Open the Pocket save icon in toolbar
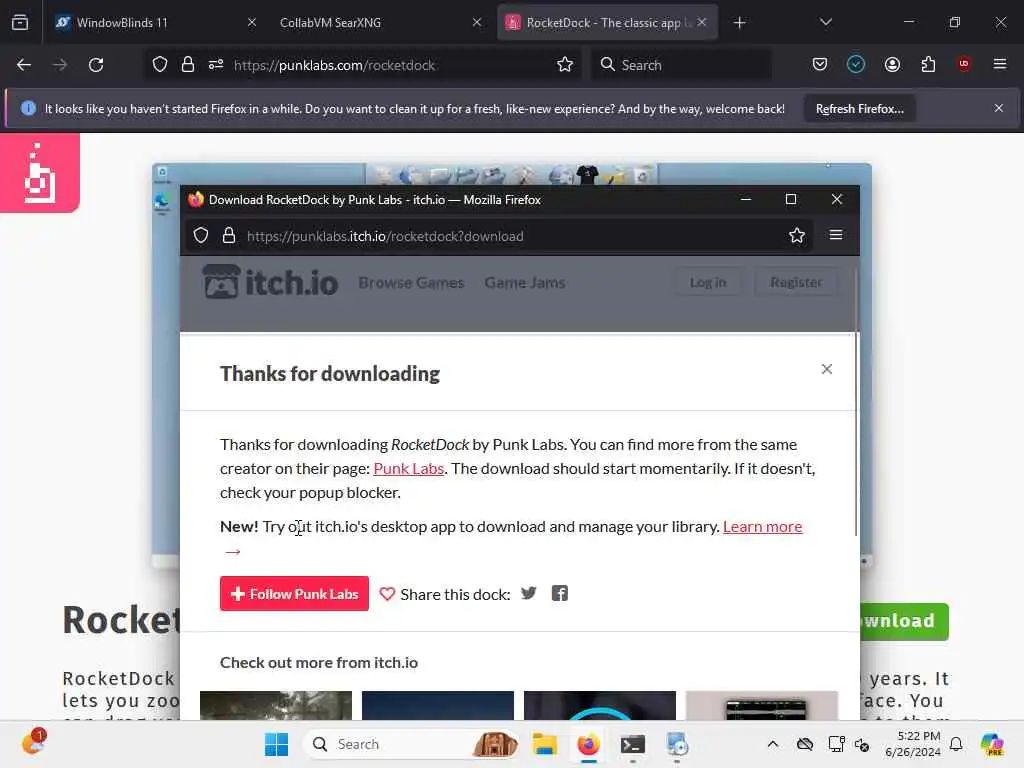1024x768 pixels. pyautogui.click(x=820, y=64)
